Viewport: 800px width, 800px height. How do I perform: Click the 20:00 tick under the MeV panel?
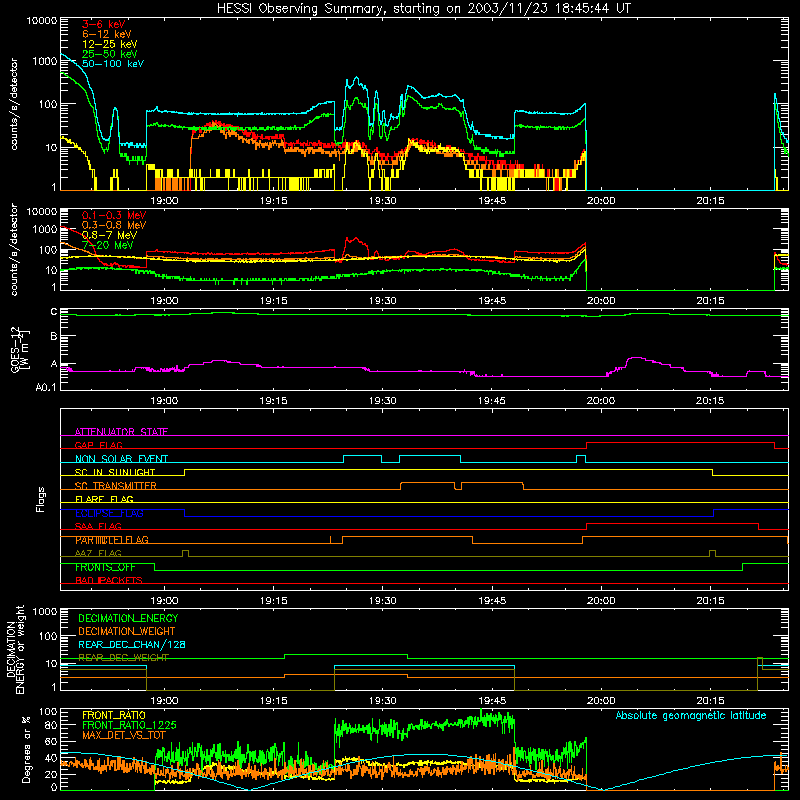coord(601,301)
